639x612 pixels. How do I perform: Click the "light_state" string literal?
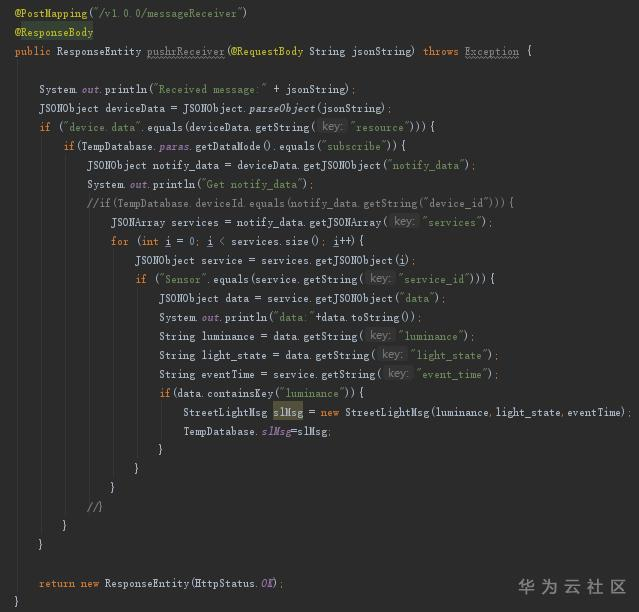click(449, 355)
